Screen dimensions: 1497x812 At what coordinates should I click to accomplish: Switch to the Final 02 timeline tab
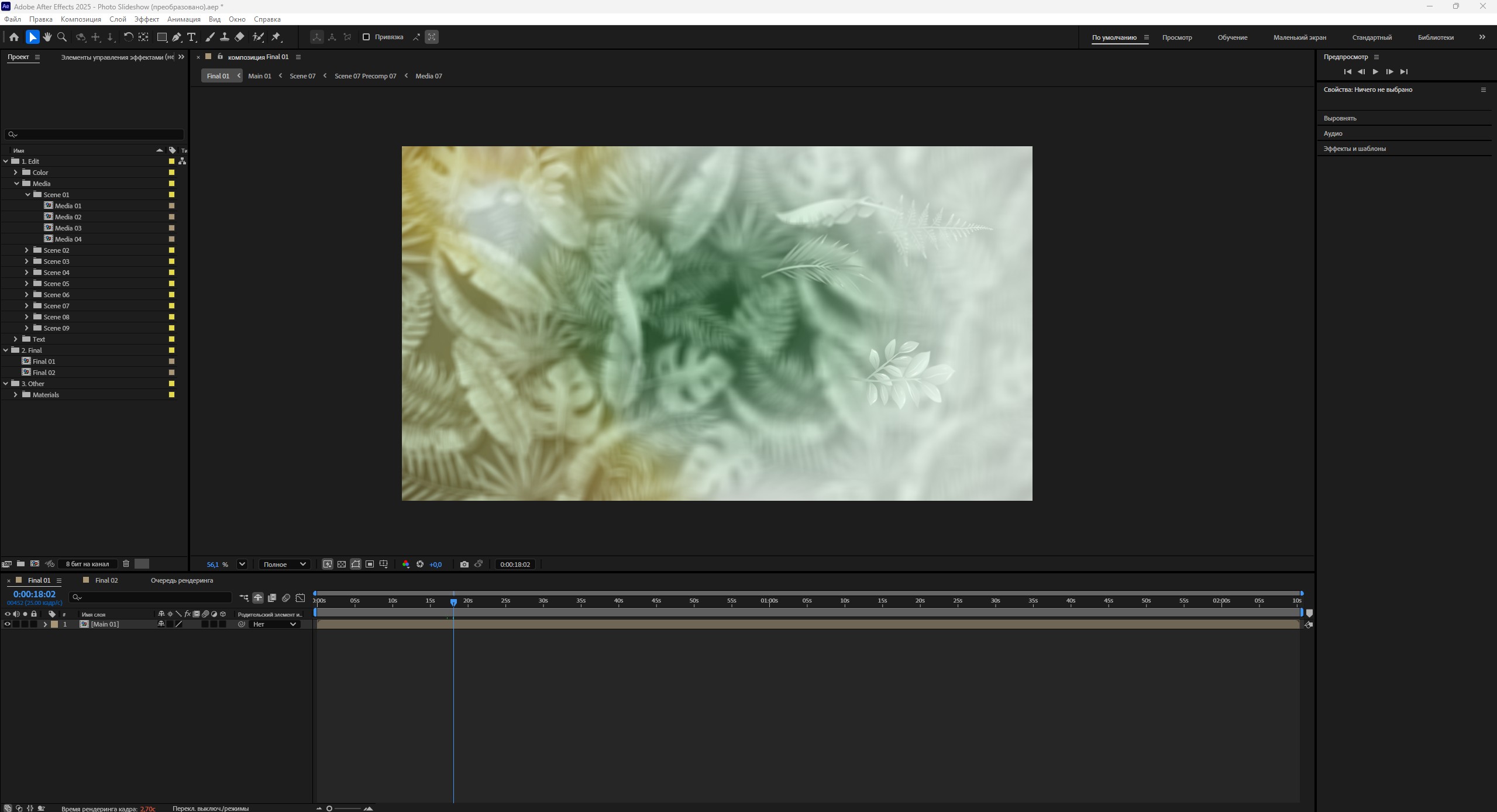(x=106, y=580)
